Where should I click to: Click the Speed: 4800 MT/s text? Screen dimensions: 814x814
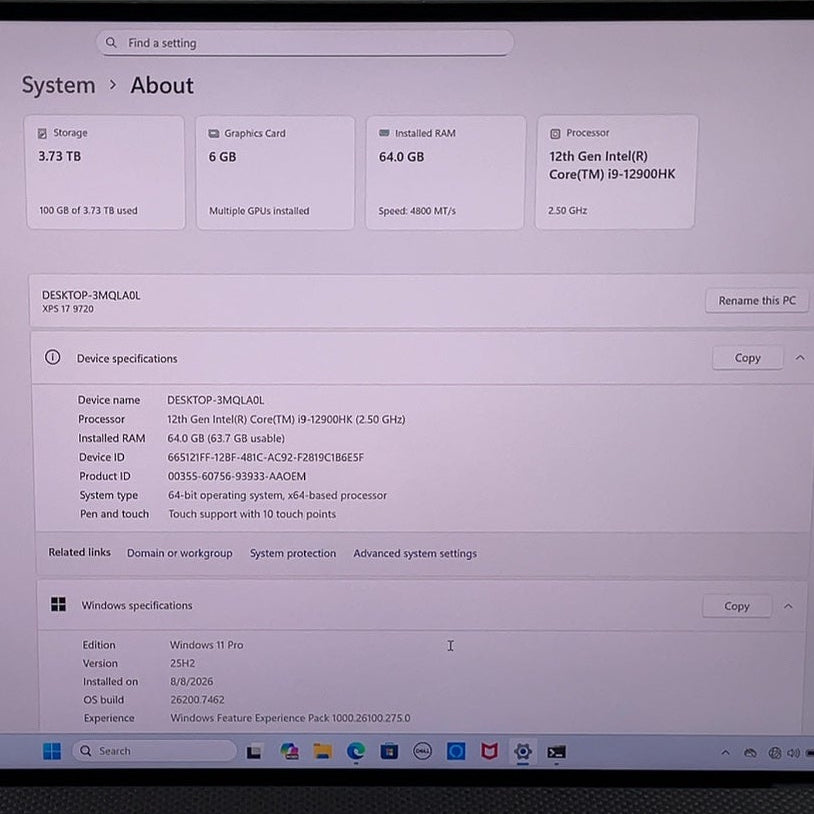(417, 211)
